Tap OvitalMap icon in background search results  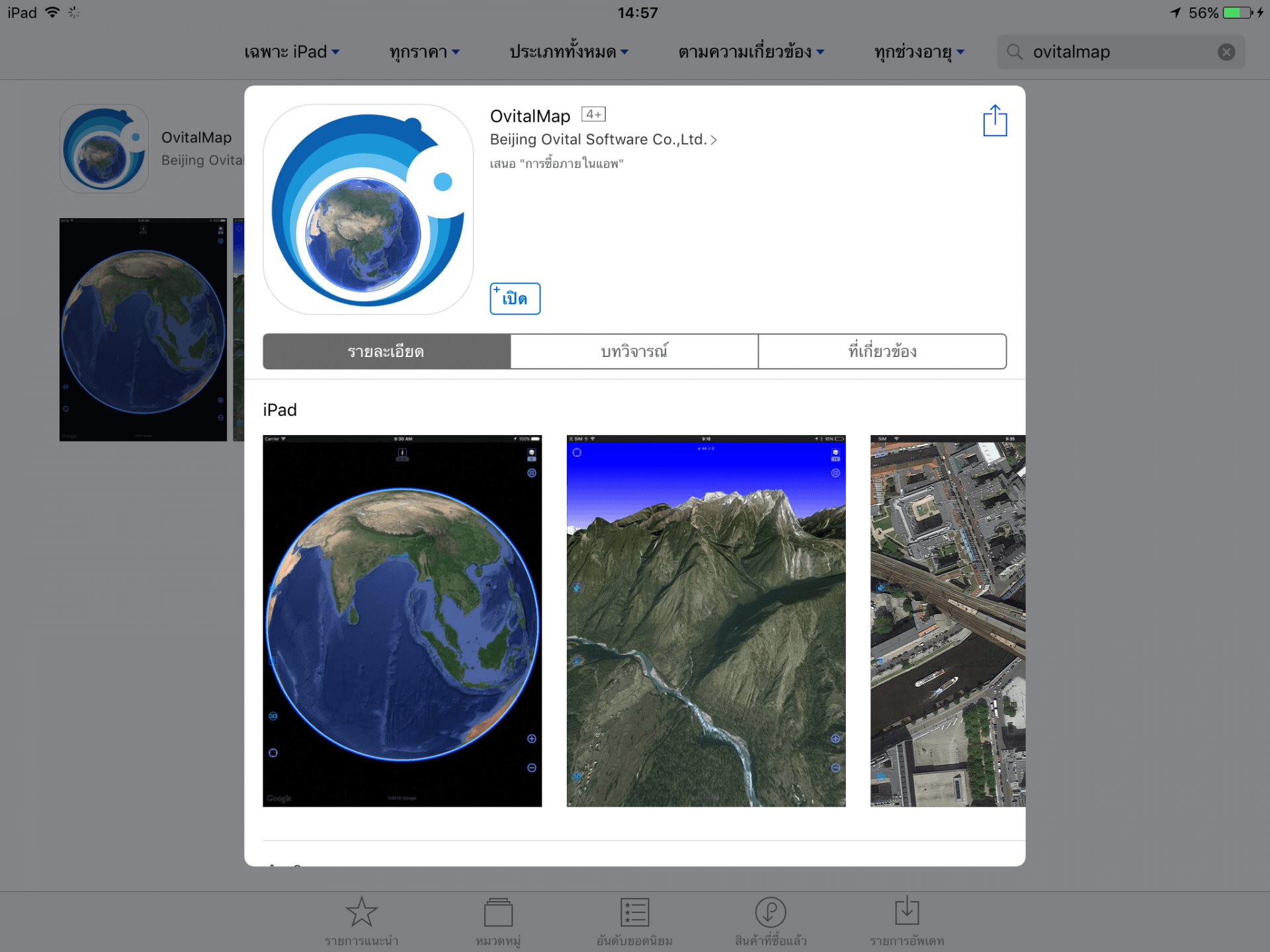pos(104,148)
